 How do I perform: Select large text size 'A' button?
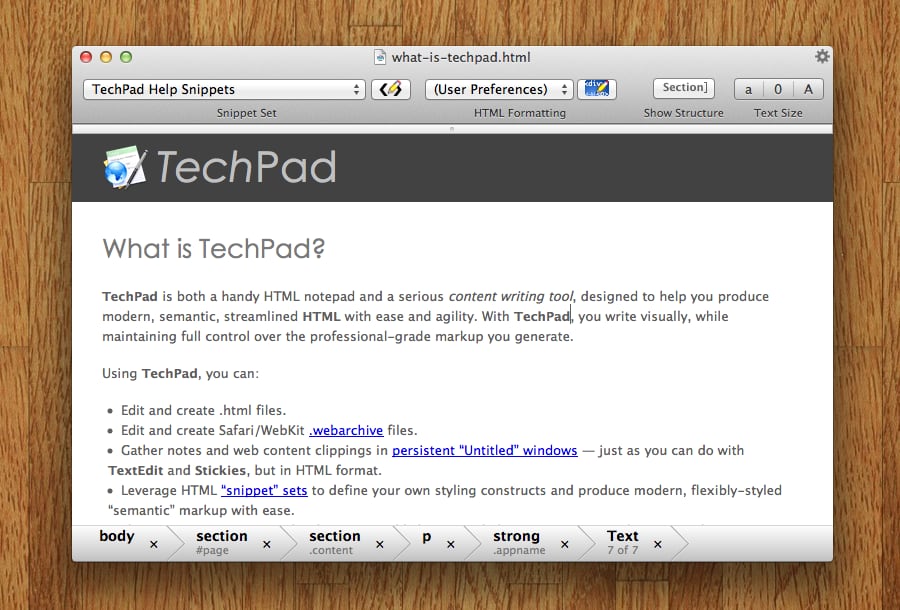coord(808,89)
